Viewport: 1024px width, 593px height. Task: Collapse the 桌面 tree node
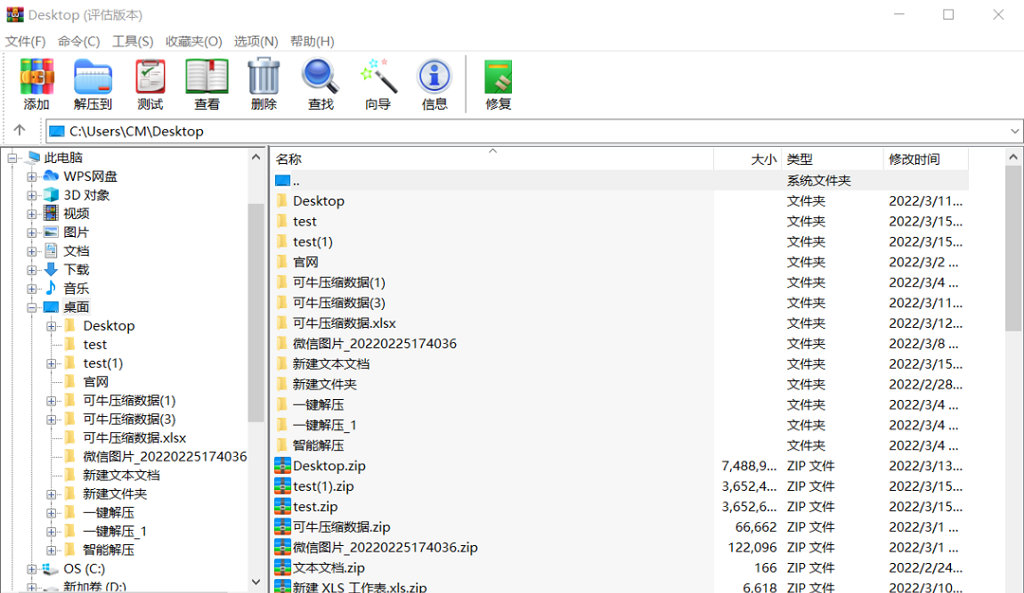[x=31, y=307]
